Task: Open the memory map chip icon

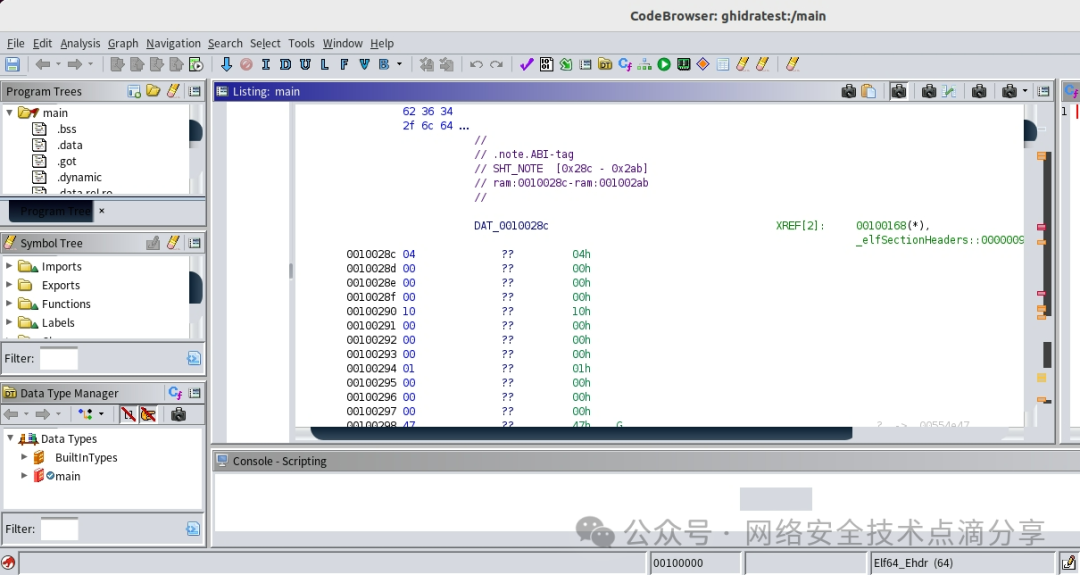Action: (x=683, y=65)
